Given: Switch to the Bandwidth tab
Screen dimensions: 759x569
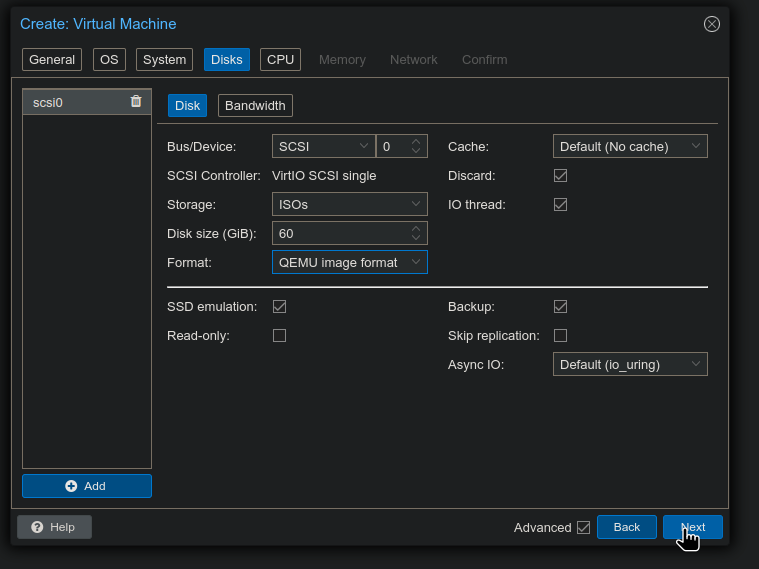Looking at the screenshot, I should tap(255, 105).
